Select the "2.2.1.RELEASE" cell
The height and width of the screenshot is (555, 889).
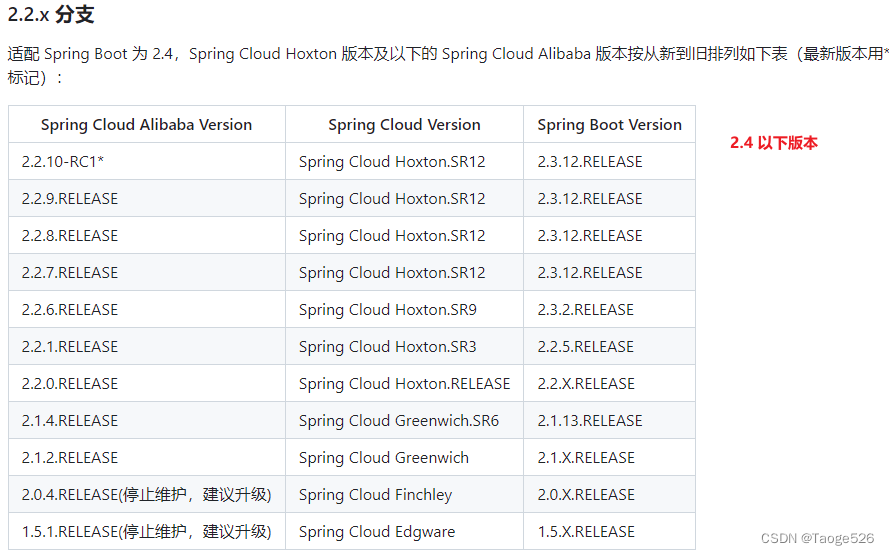147,346
